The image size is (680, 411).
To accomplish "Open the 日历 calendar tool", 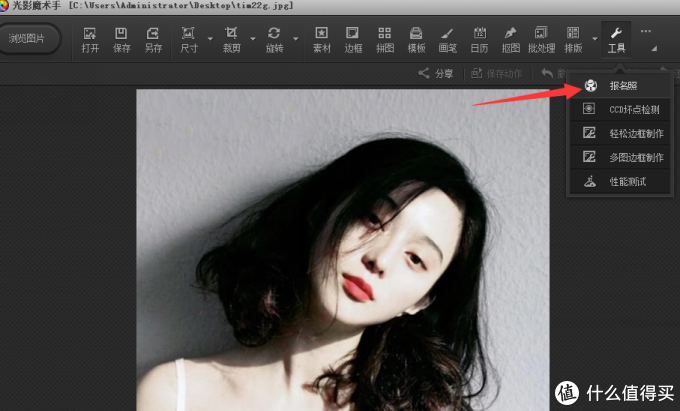I will pyautogui.click(x=479, y=40).
